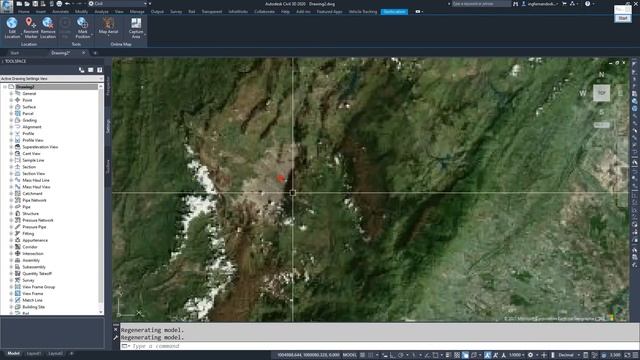Toggle ortho mode in status bar

tap(393, 355)
